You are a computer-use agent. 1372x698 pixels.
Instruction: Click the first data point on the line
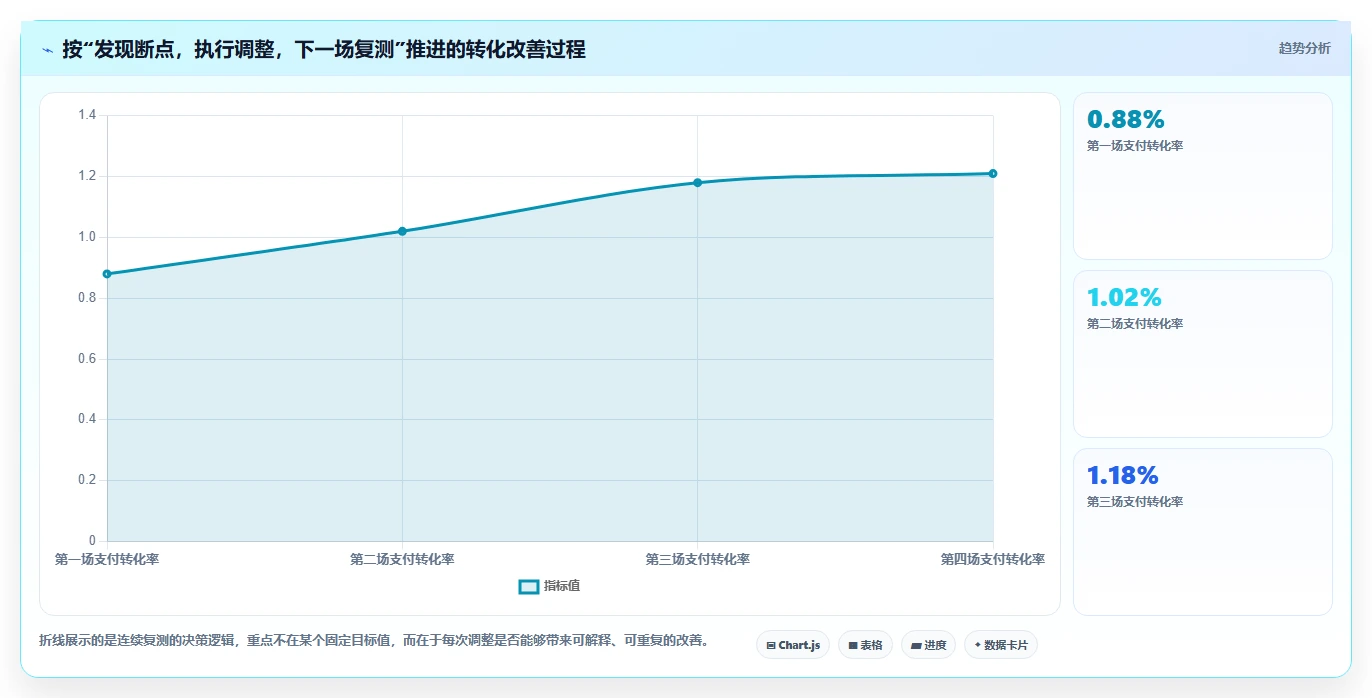click(x=107, y=274)
